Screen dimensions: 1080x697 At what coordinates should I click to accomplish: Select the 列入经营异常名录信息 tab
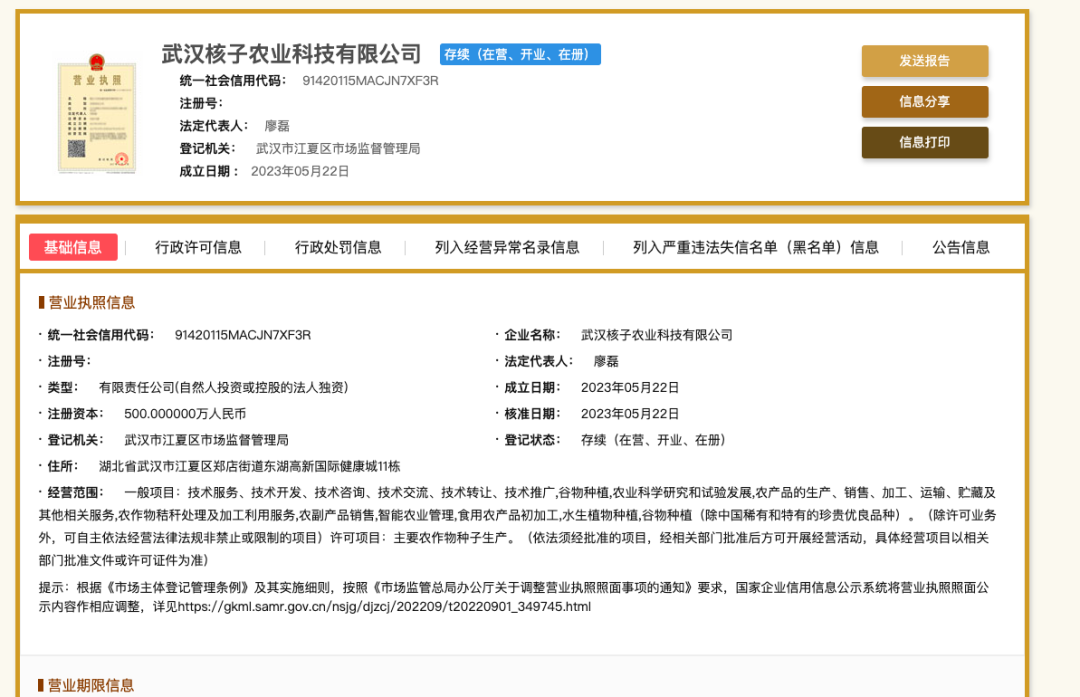tap(508, 247)
